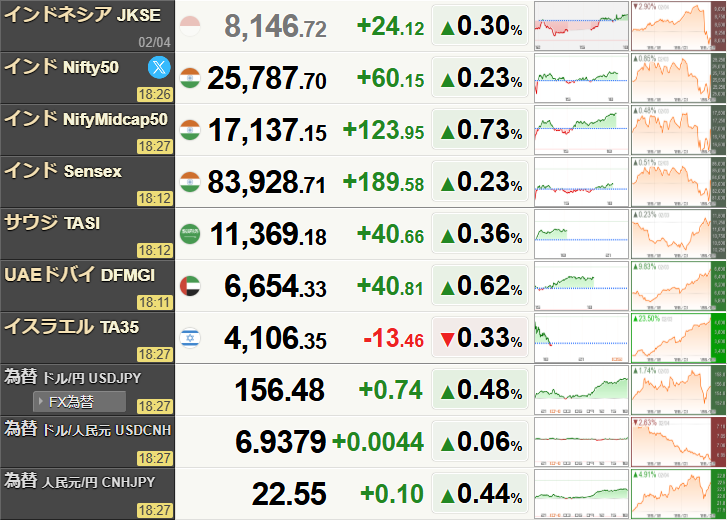Open NifyMidcap50 intraday chart thumbnail
The width and height of the screenshot is (727, 520).
(x=581, y=130)
